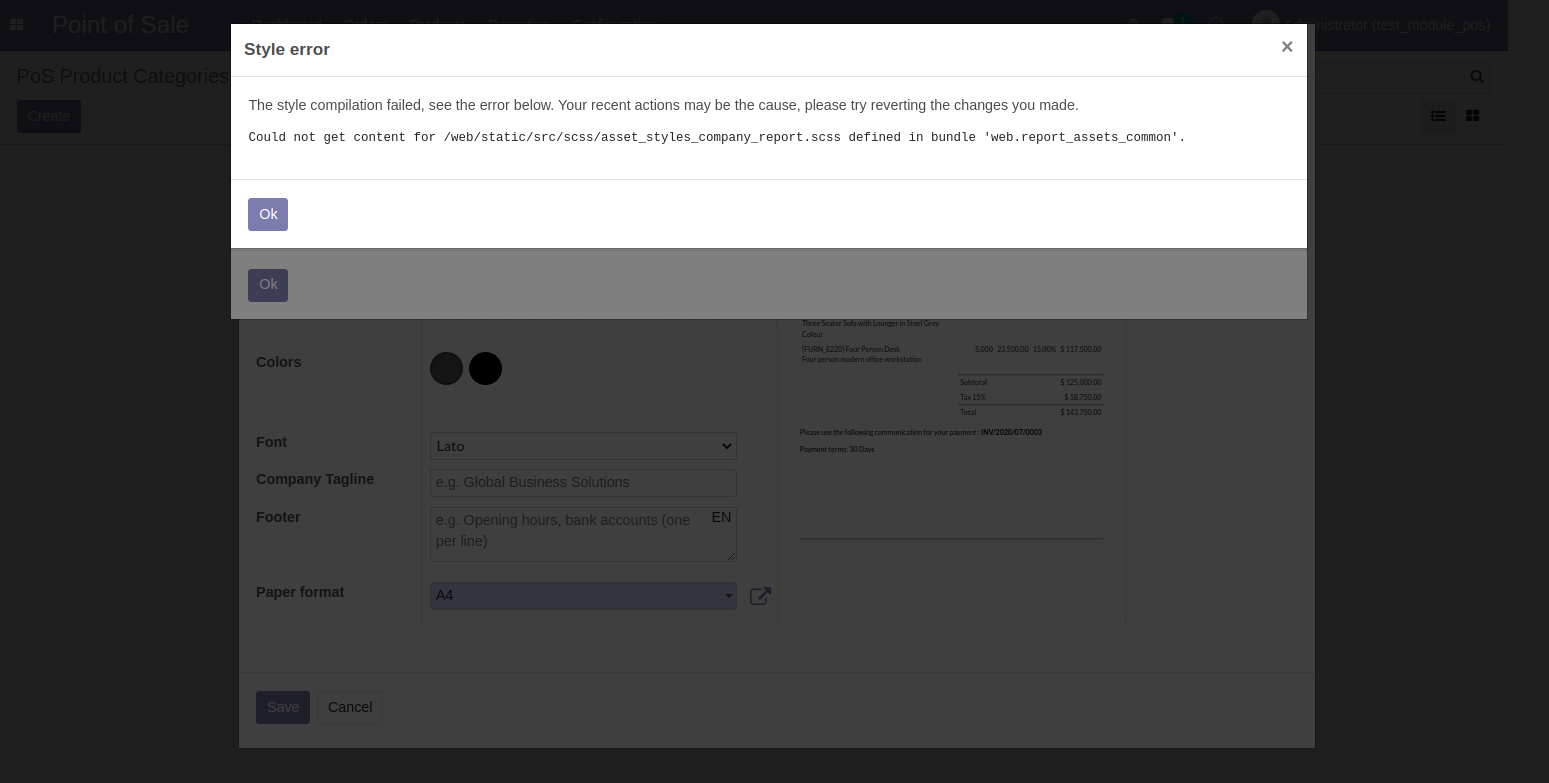Click Create on PoS Product Categories
The width and height of the screenshot is (1549, 783).
click(48, 116)
